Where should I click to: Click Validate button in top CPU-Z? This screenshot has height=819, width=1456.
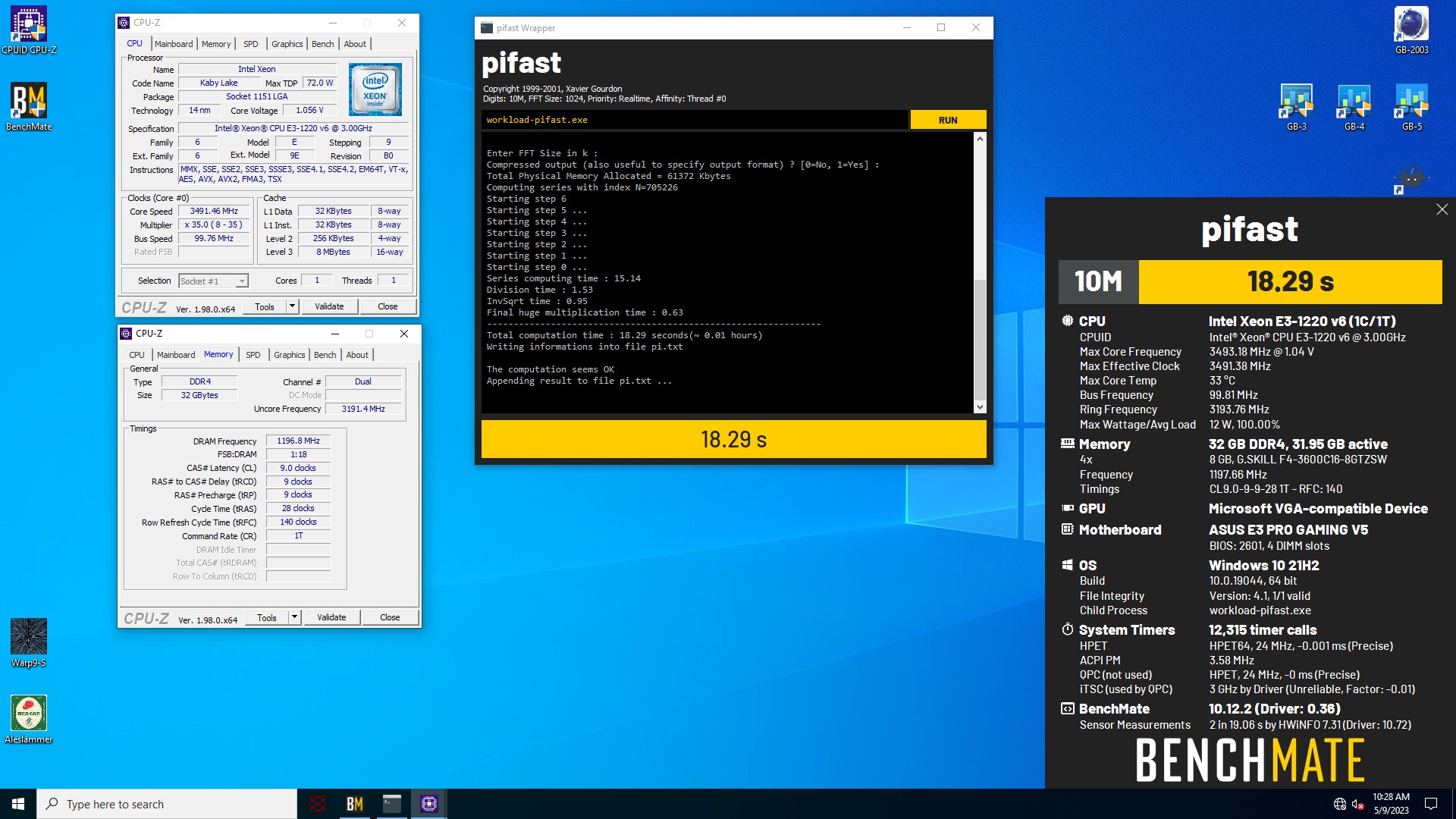329,306
